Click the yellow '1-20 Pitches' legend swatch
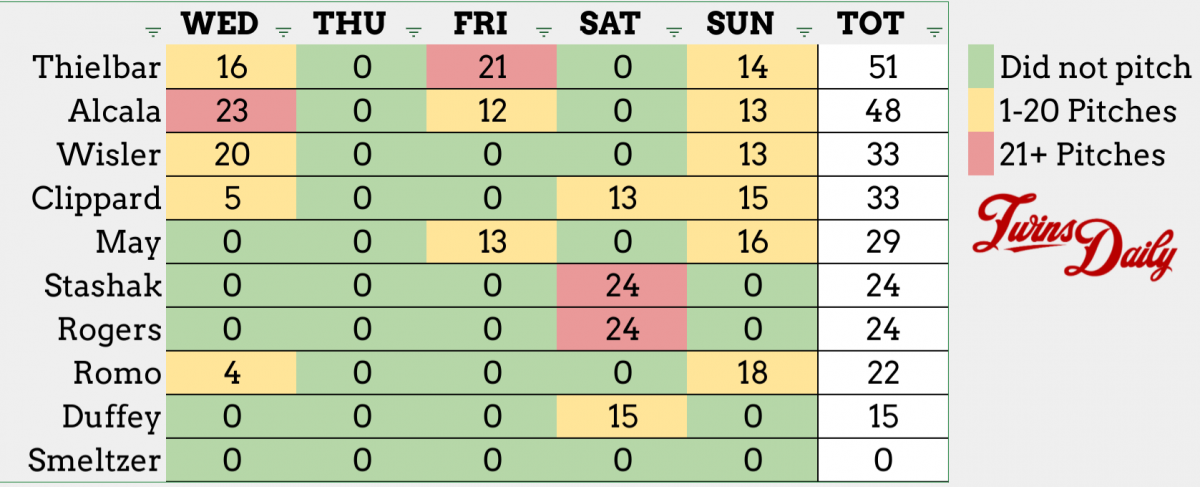The image size is (1200, 487). pos(980,111)
